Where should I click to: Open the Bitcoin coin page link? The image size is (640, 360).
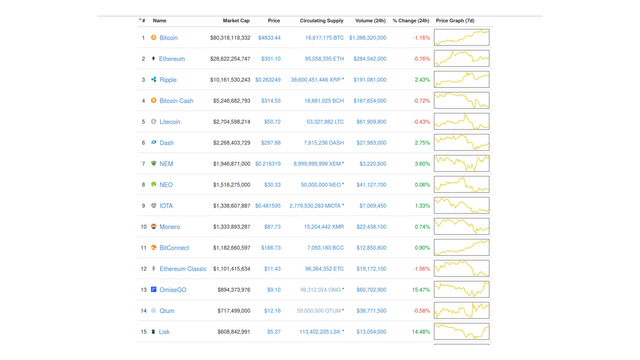point(169,38)
